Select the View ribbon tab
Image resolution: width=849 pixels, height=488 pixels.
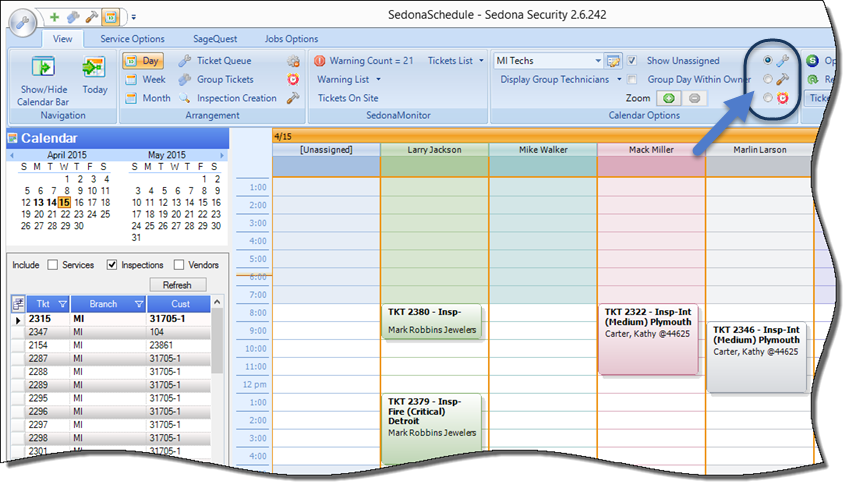[62, 39]
